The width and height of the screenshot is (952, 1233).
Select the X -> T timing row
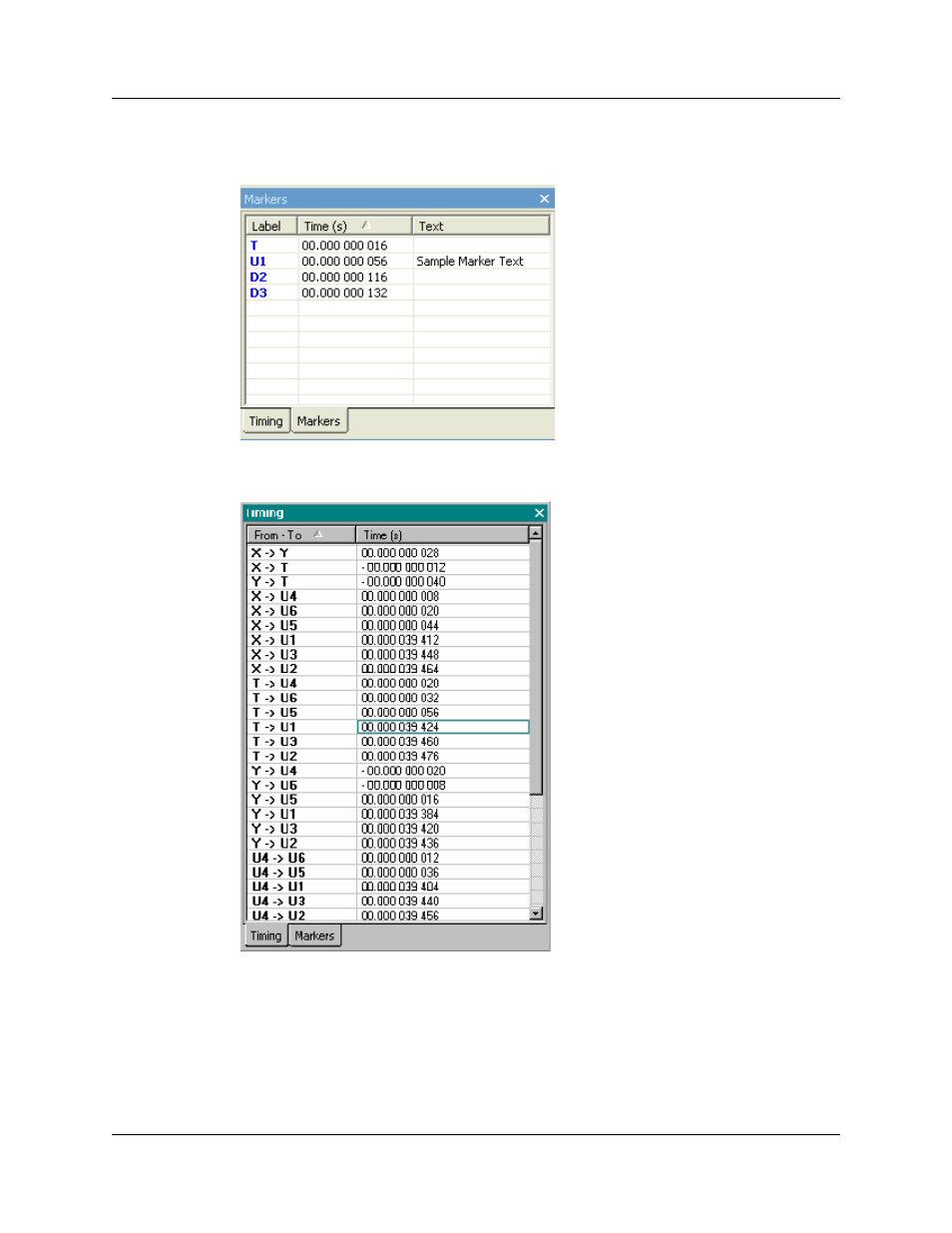pyautogui.click(x=388, y=567)
